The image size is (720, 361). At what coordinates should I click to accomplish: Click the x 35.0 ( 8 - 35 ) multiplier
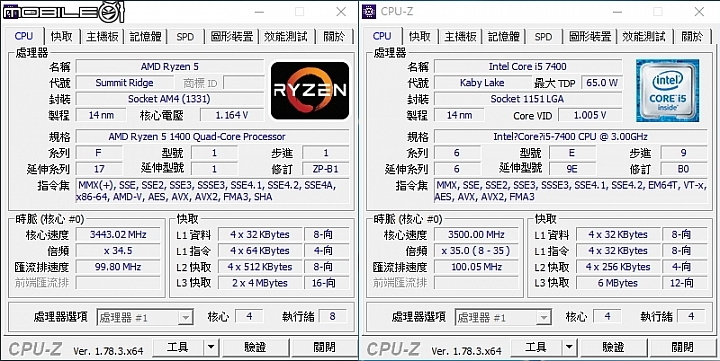(x=476, y=251)
